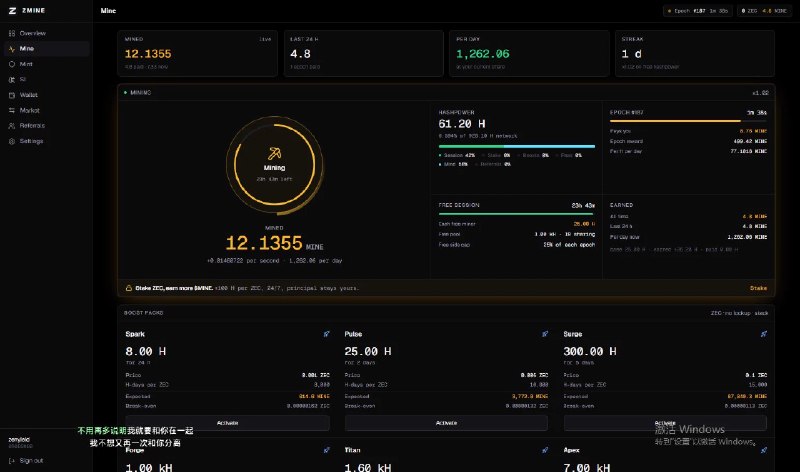Activate the Spark boost pack

coord(228,423)
